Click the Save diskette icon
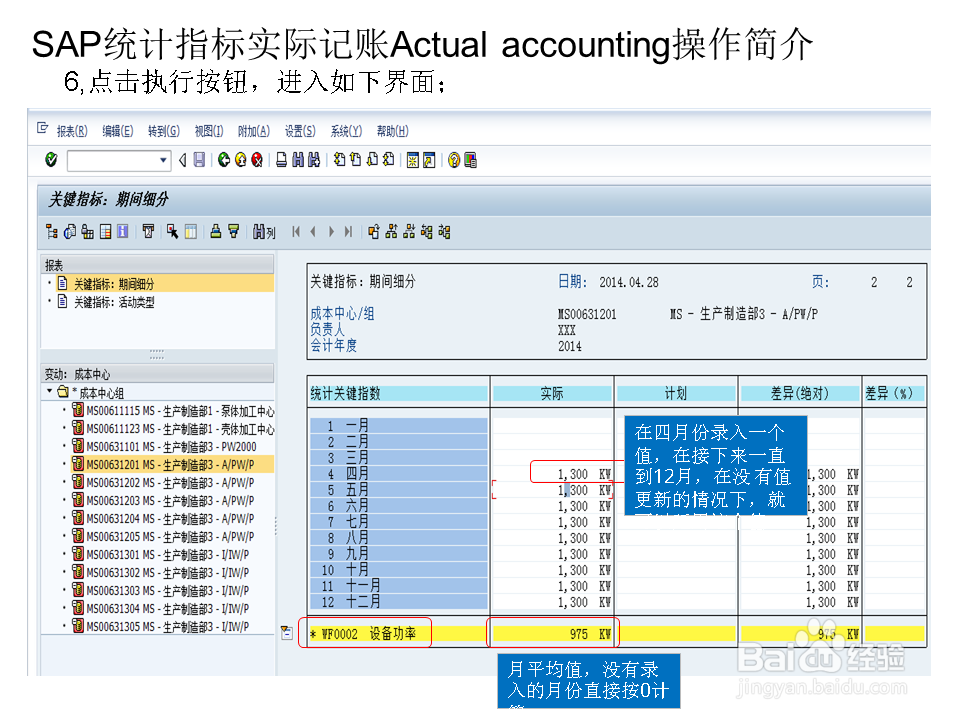Screen dimensions: 960x720 coord(199,160)
